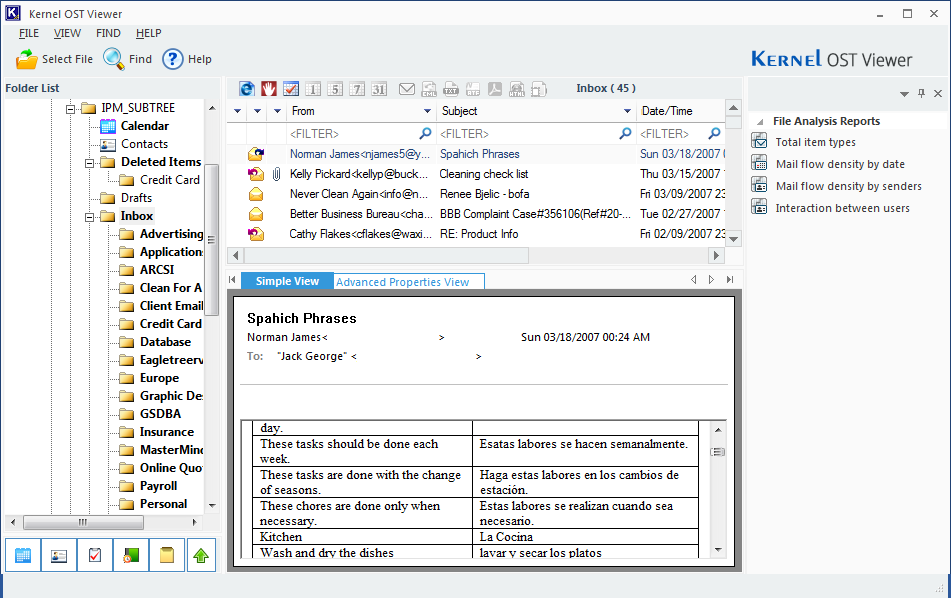This screenshot has height=598, width=951.
Task: Select the 5-day calendar view icon
Action: [335, 89]
